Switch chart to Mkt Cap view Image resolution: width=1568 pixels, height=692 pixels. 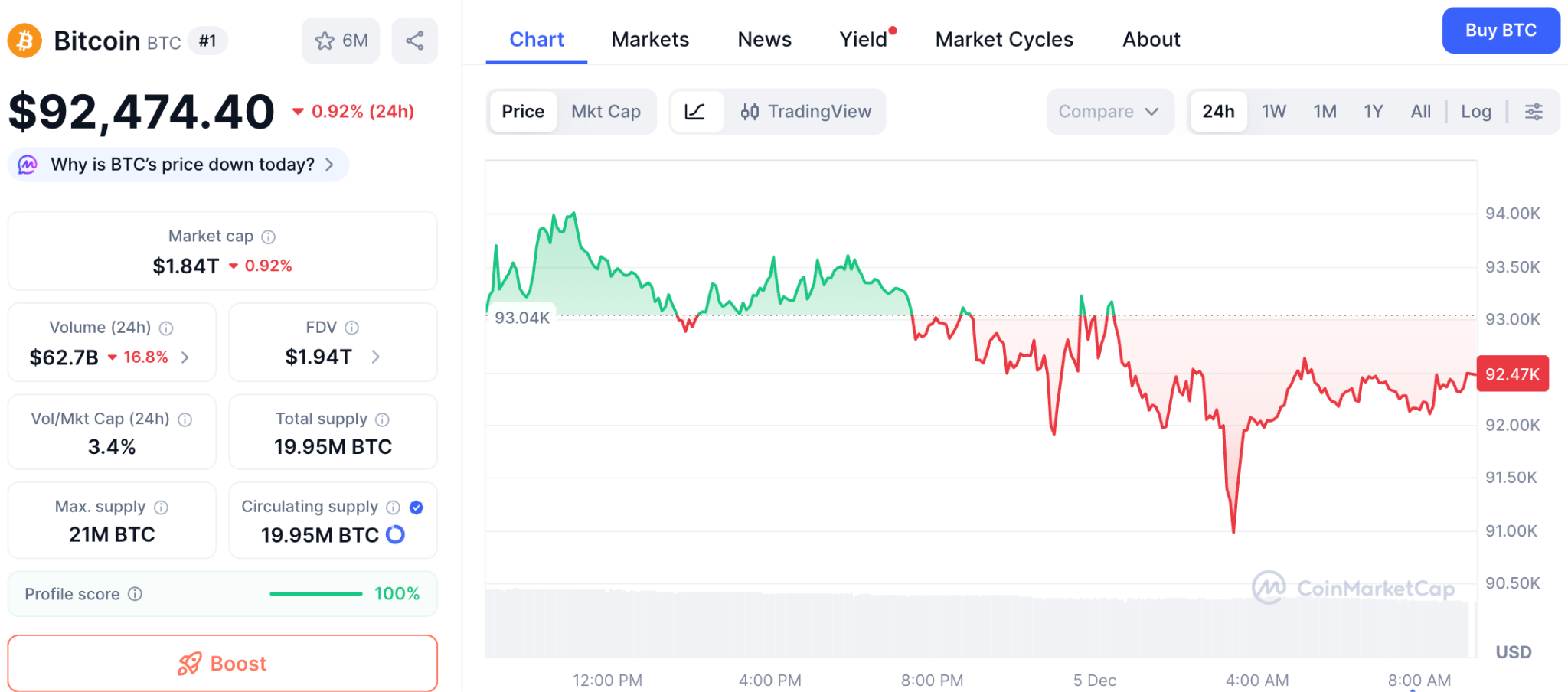pos(606,112)
